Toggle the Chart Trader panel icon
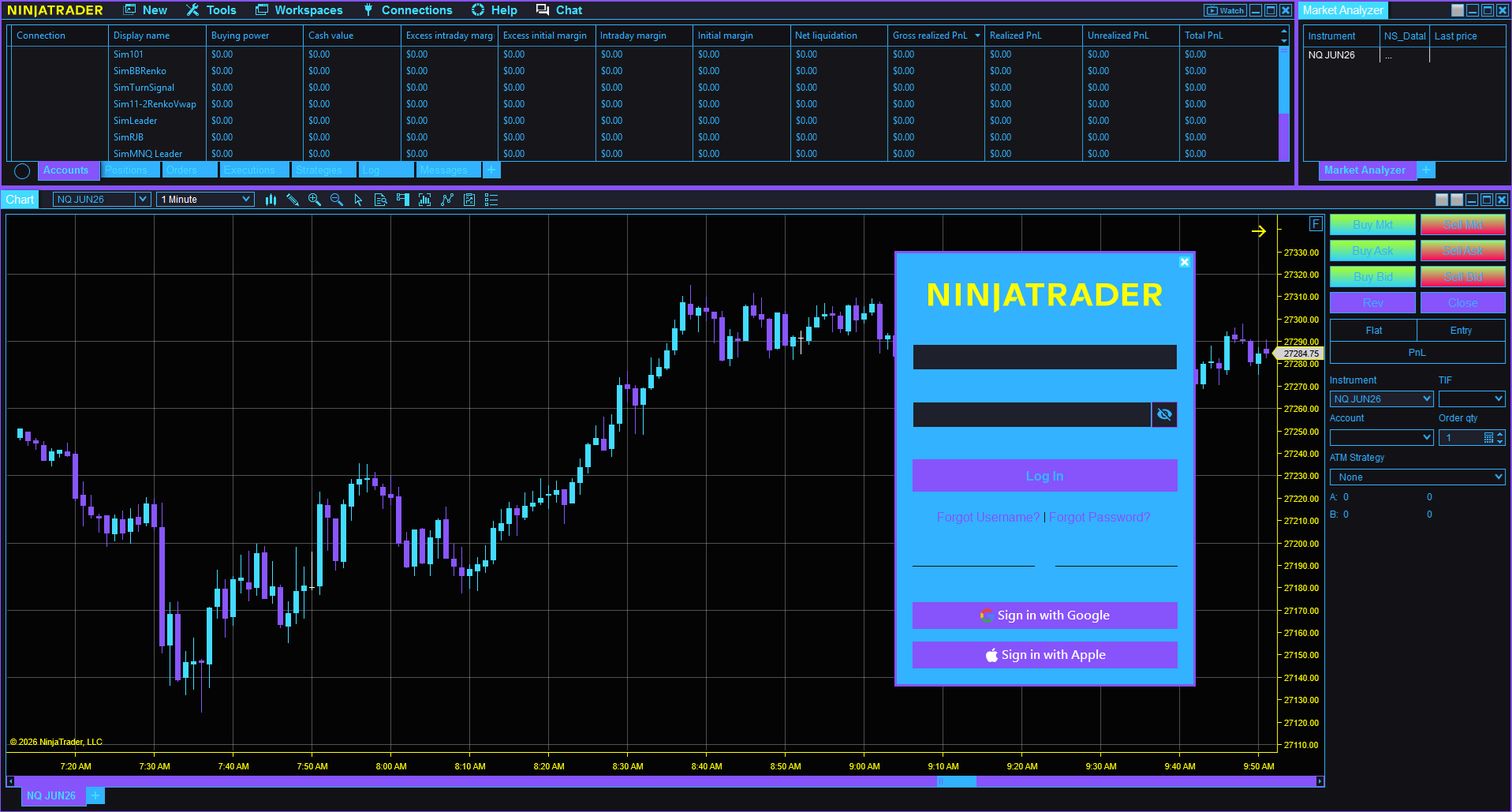This screenshot has height=812, width=1512. point(403,200)
